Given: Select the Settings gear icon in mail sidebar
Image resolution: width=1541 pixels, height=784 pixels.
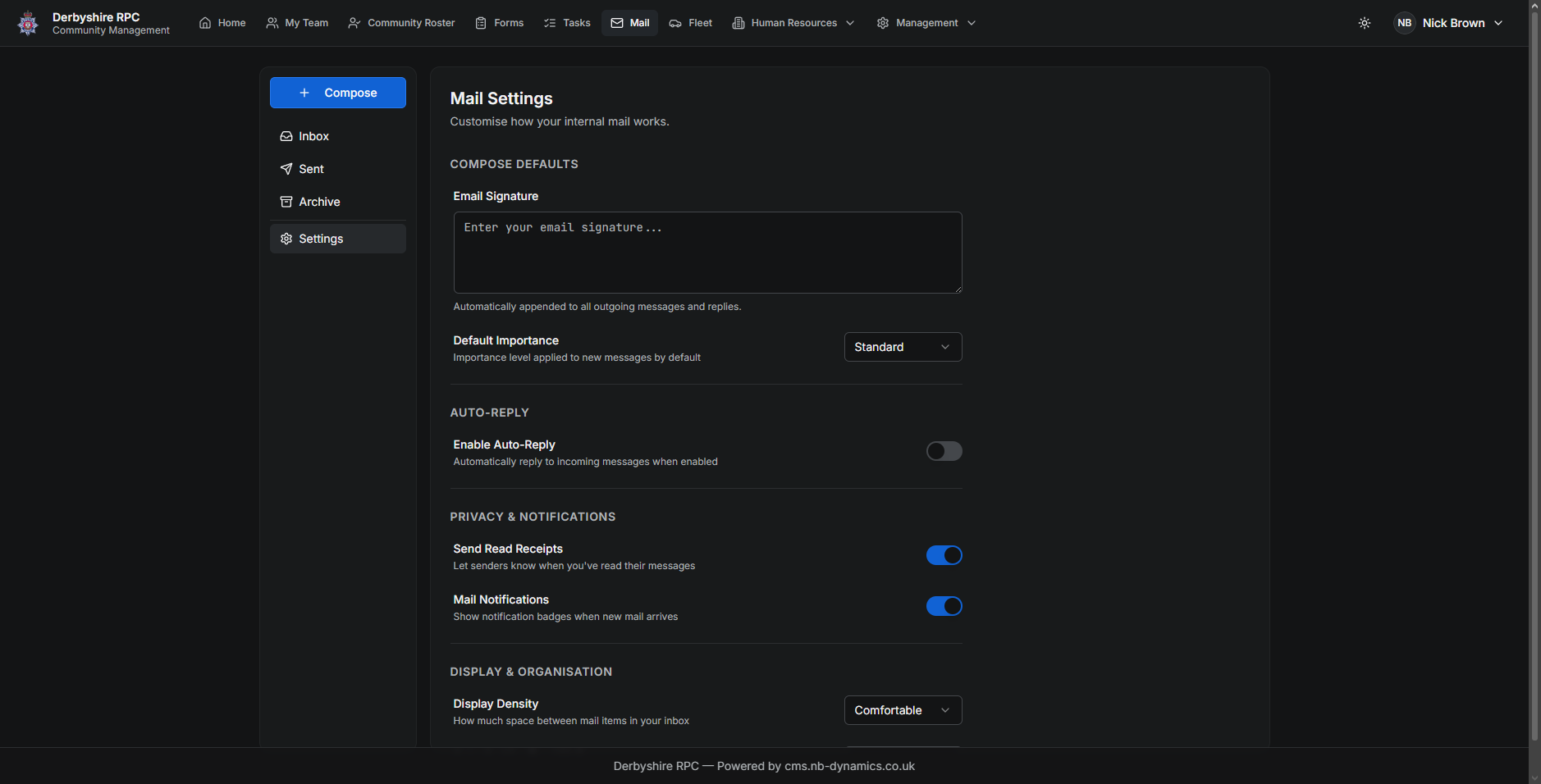Looking at the screenshot, I should (x=286, y=239).
